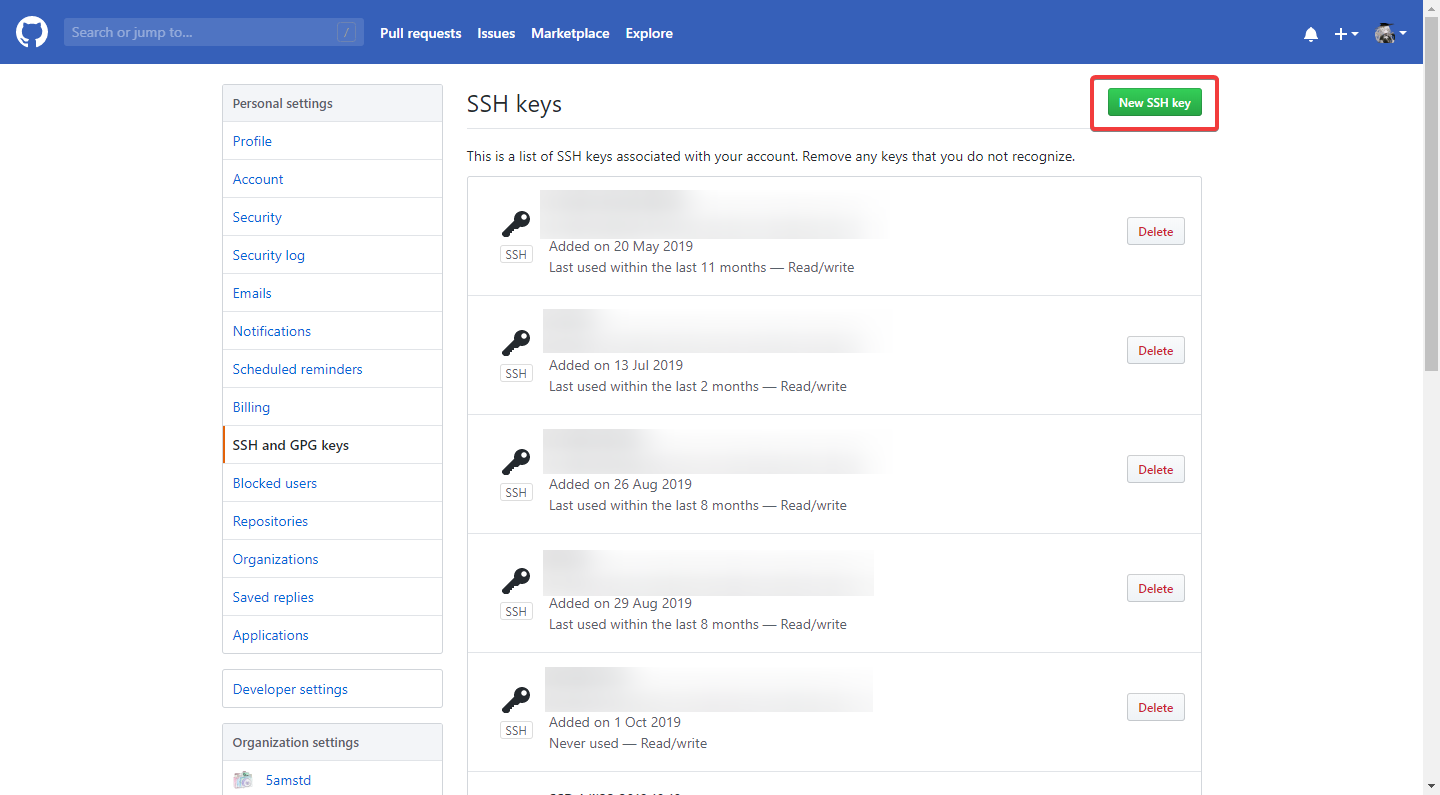Open the Security log settings
Image resolution: width=1440 pixels, height=795 pixels.
point(268,255)
